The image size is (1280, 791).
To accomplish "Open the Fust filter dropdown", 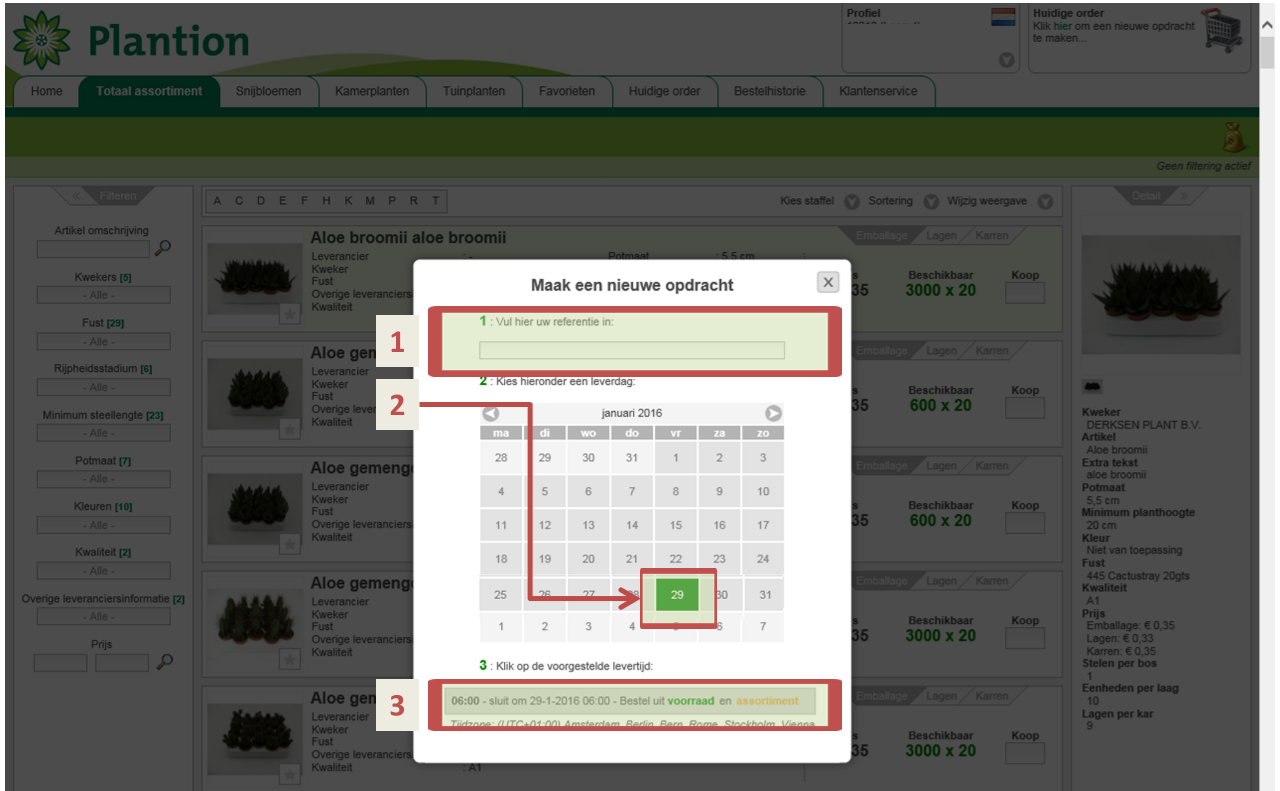I will tap(104, 341).
